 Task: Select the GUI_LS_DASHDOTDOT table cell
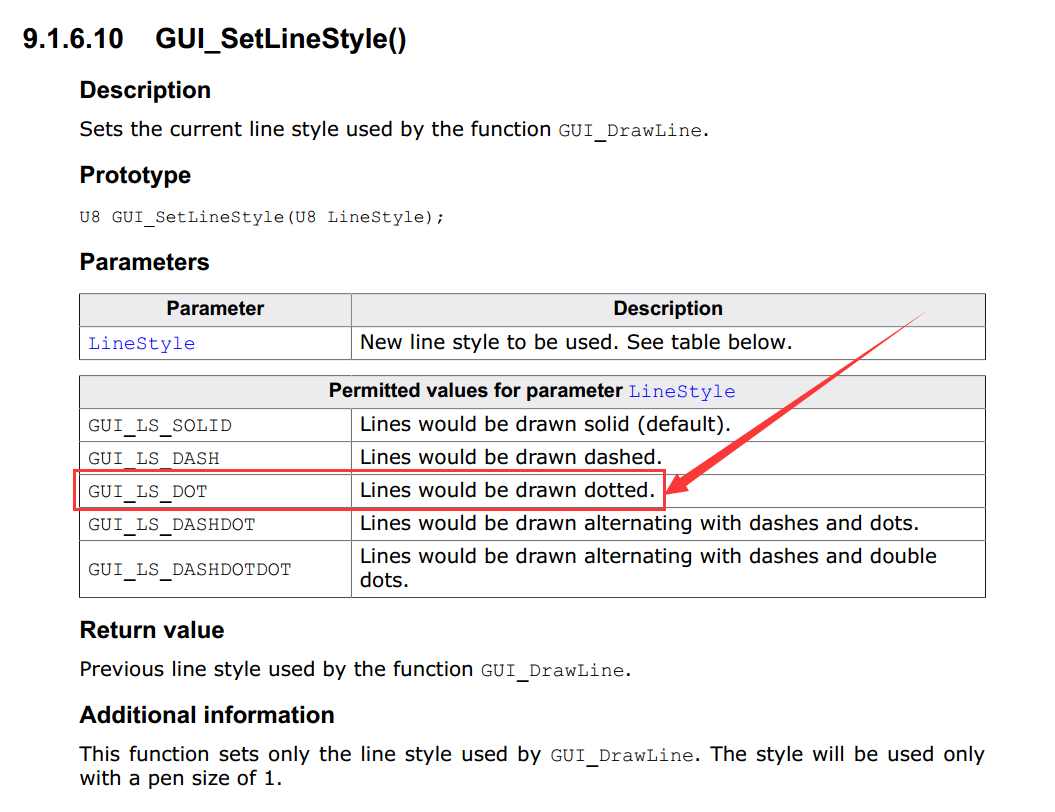coord(190,569)
